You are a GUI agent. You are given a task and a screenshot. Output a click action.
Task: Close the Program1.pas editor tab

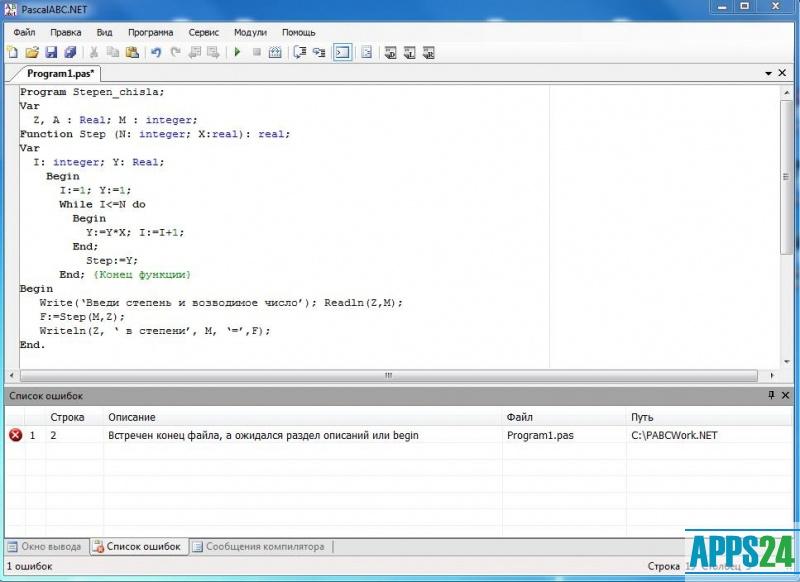[x=782, y=73]
